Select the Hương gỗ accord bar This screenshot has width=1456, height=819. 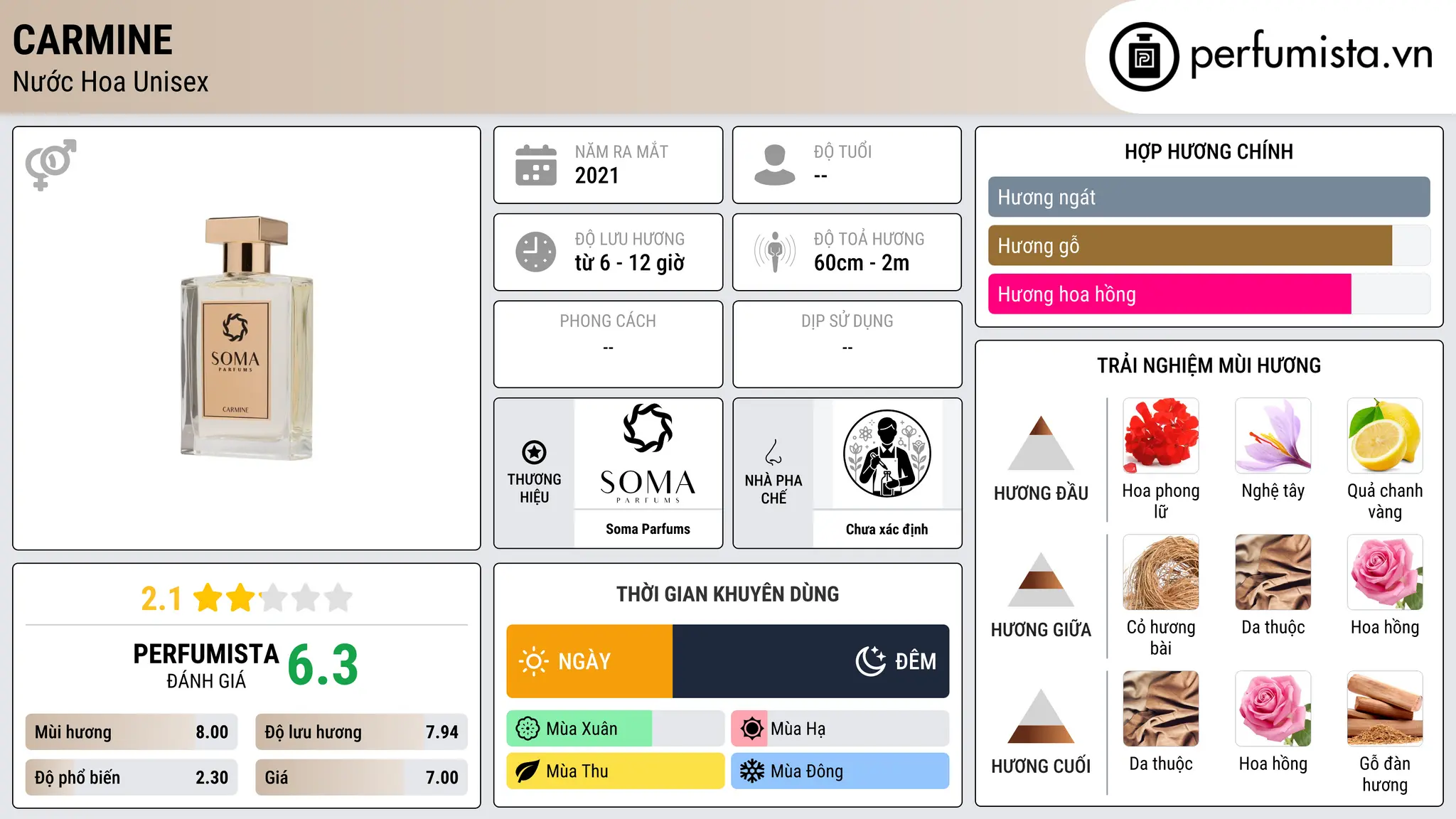pyautogui.click(x=1209, y=246)
